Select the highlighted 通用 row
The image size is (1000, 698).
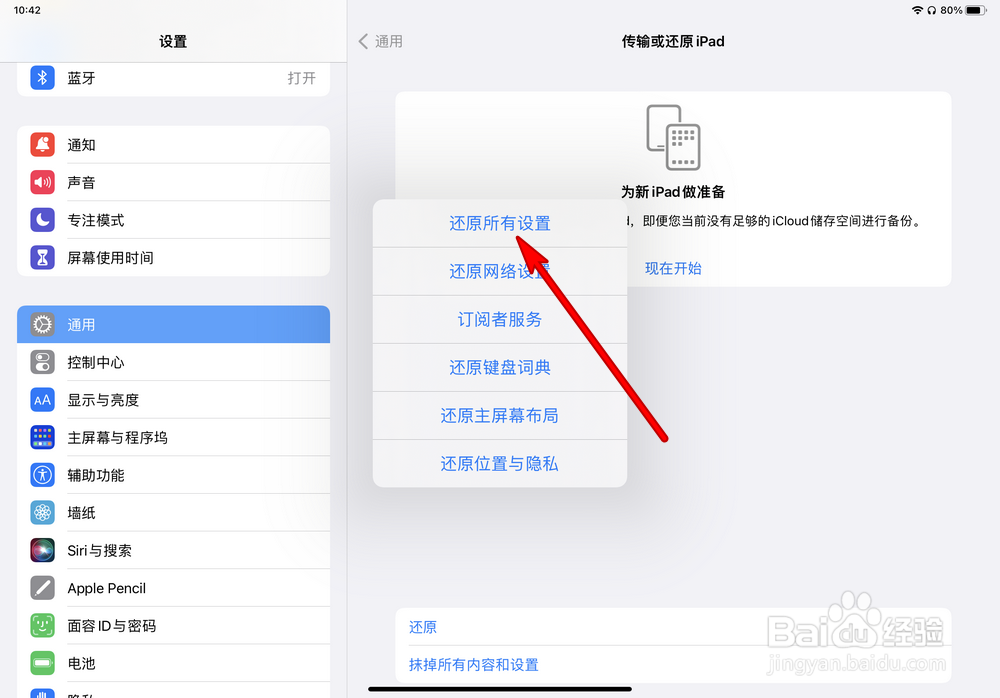[173, 325]
